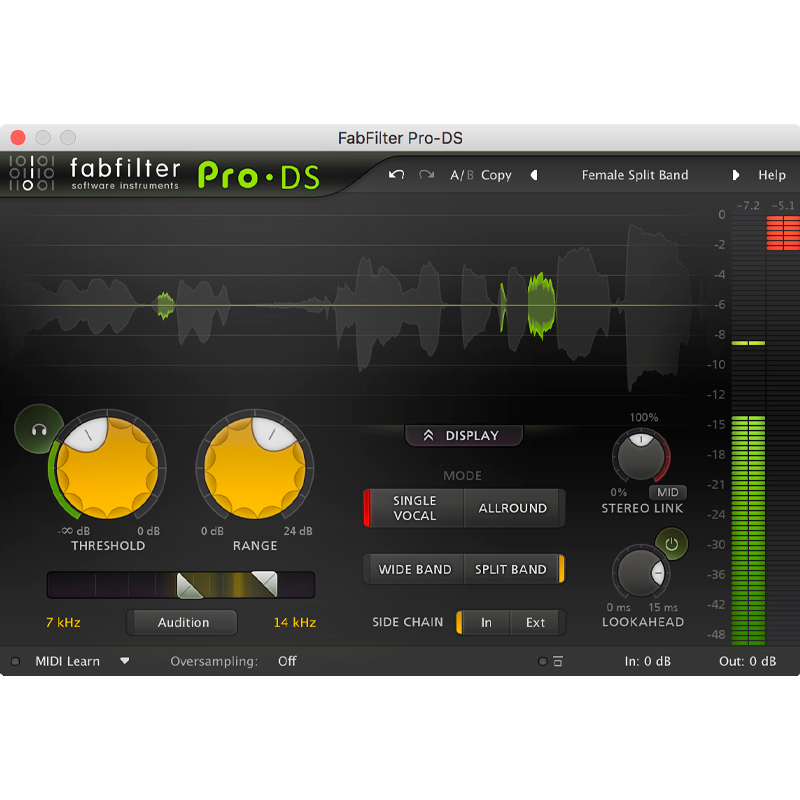
Task: Click the redo arrow icon
Action: [427, 175]
